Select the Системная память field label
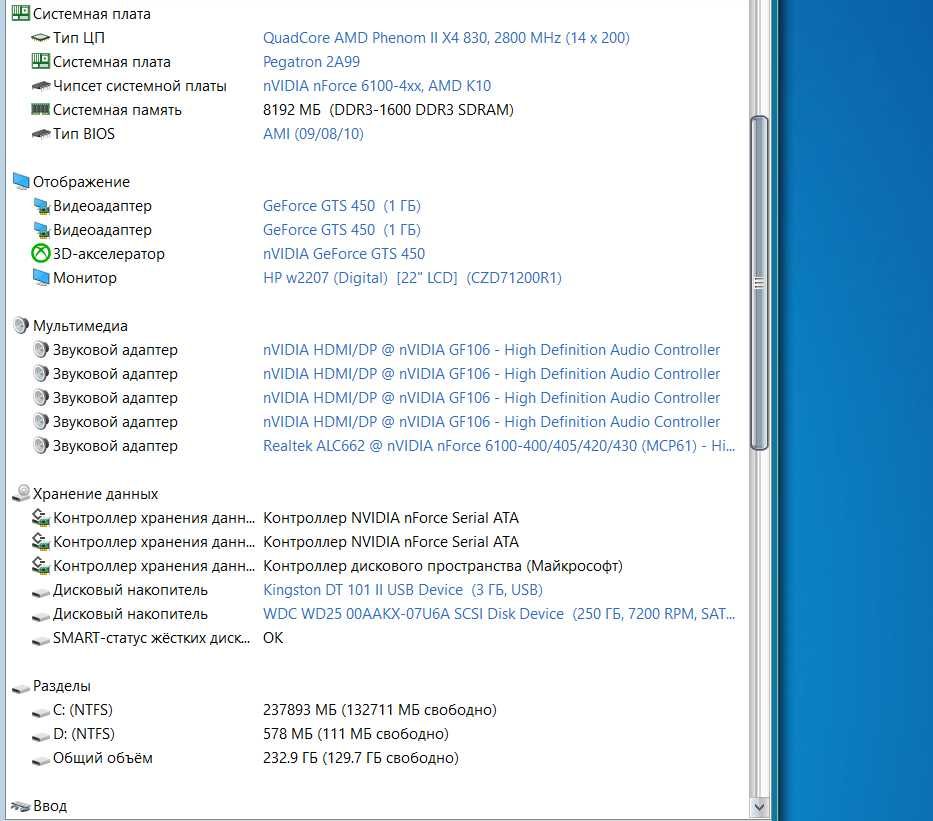Viewport: 933px width, 821px height. coord(117,110)
